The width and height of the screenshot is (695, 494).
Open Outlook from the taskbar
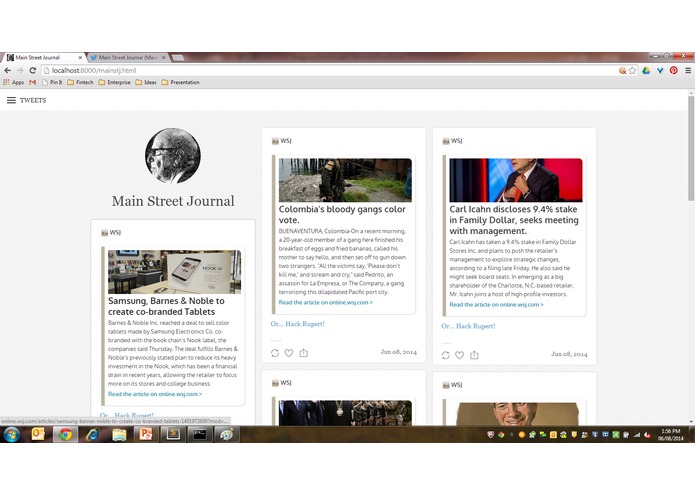pos(38,435)
